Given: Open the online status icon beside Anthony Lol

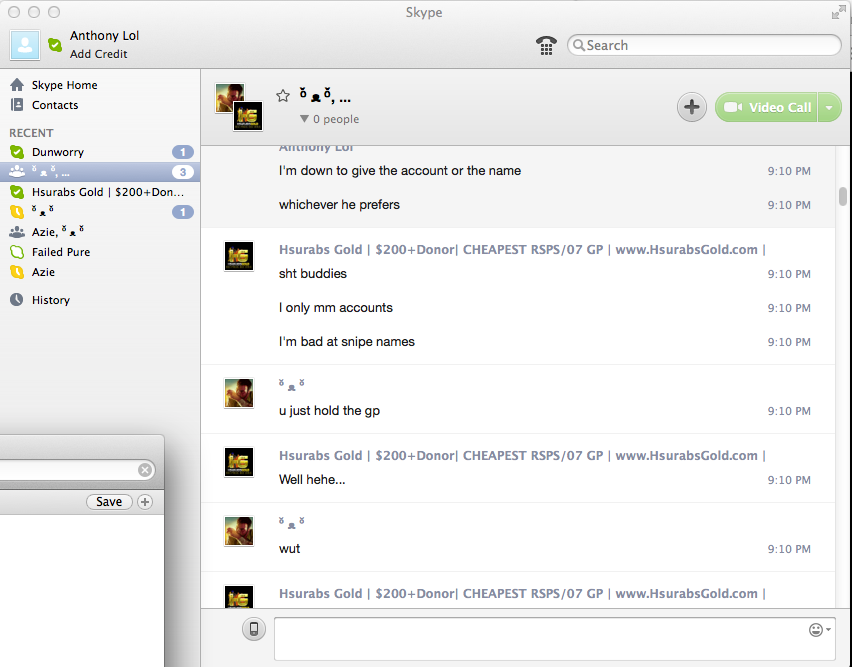Looking at the screenshot, I should [55, 45].
